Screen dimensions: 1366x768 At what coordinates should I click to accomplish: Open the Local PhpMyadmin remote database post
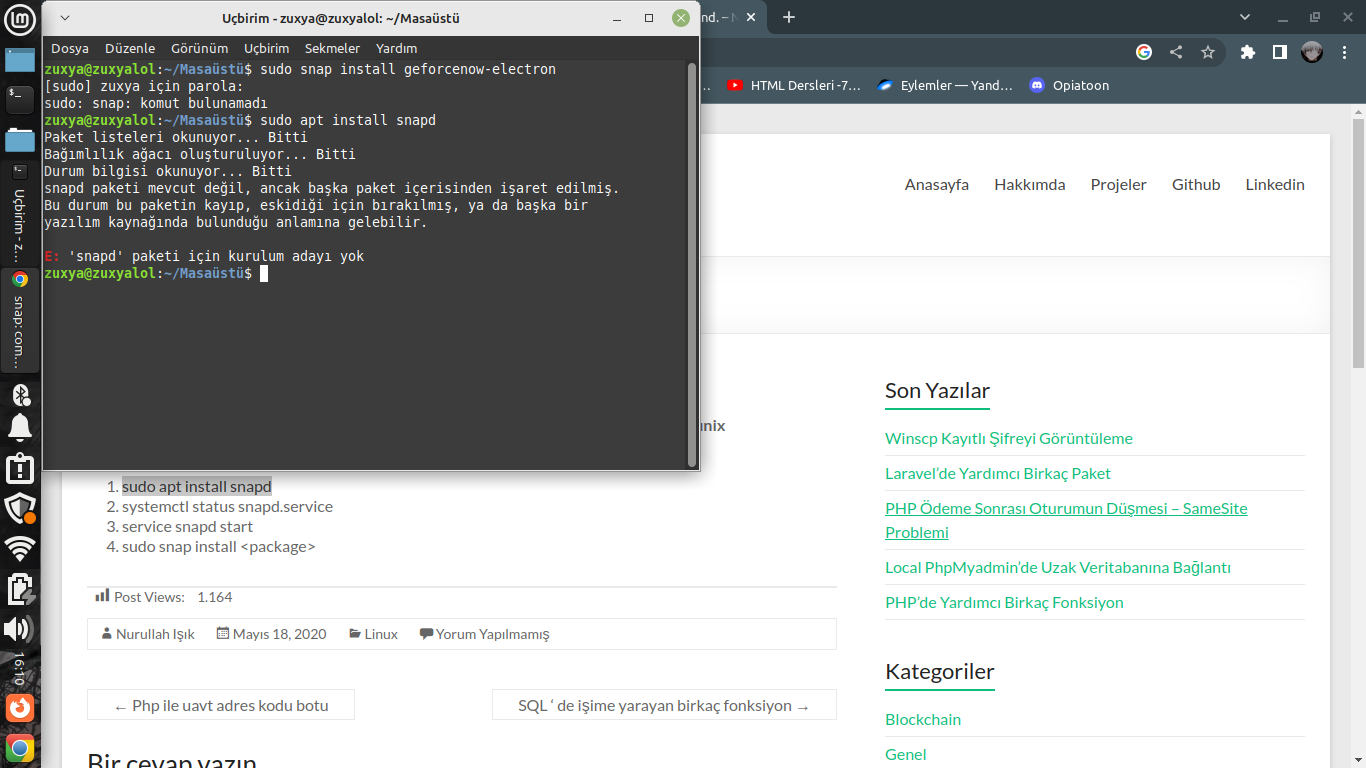(1058, 567)
